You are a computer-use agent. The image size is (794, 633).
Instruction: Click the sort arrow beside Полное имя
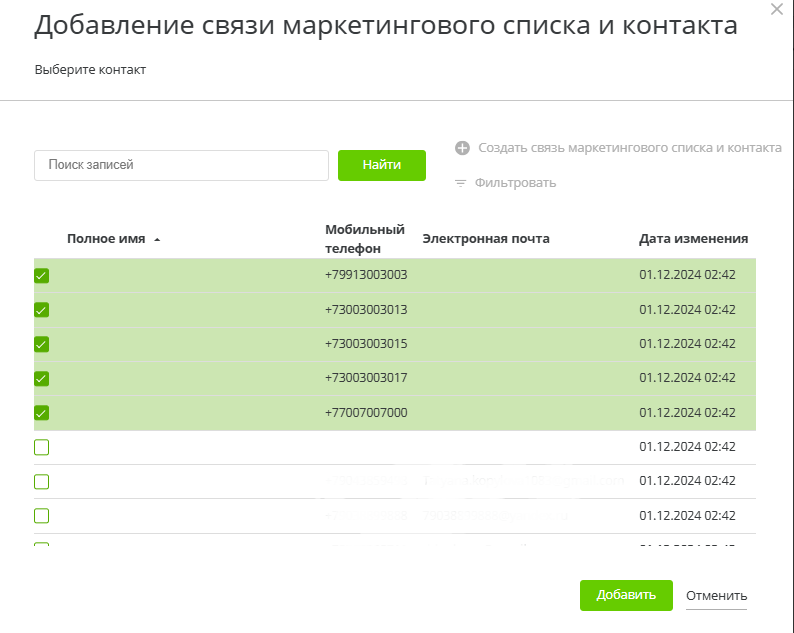click(x=157, y=240)
